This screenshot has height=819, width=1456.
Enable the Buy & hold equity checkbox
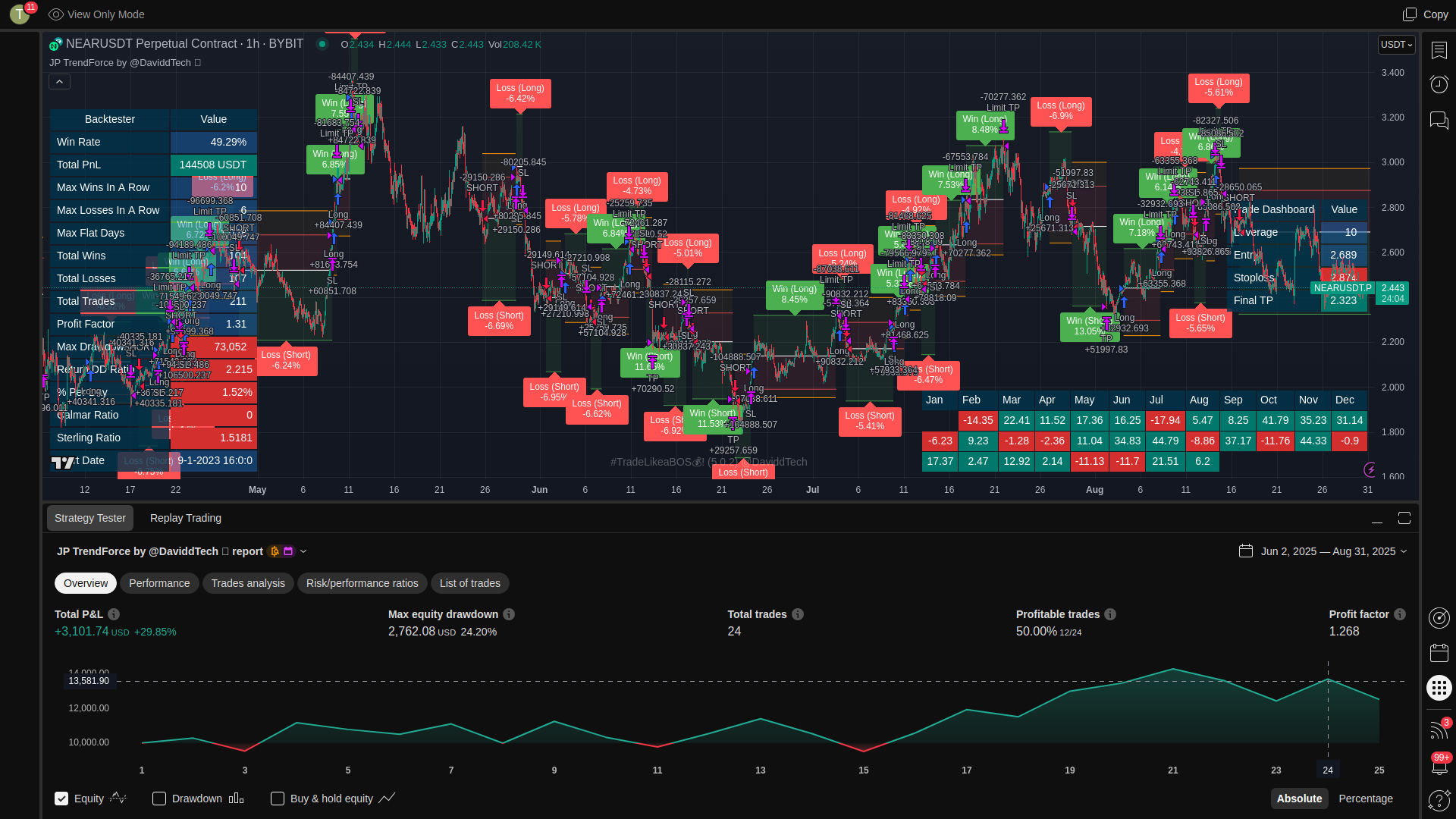[x=278, y=799]
